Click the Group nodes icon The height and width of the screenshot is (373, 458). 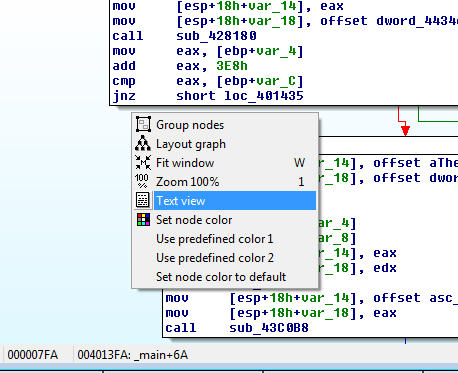point(143,125)
